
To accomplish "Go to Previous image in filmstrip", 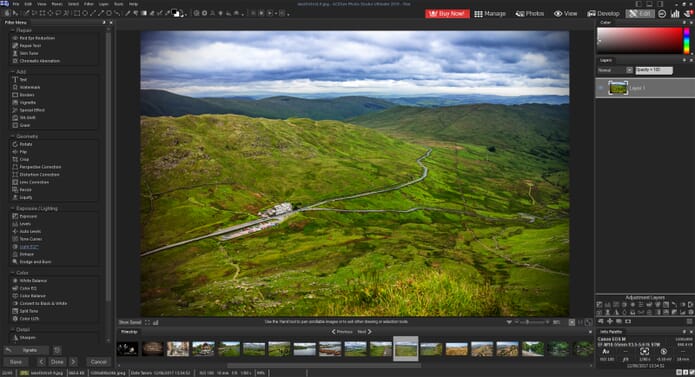I will point(342,332).
